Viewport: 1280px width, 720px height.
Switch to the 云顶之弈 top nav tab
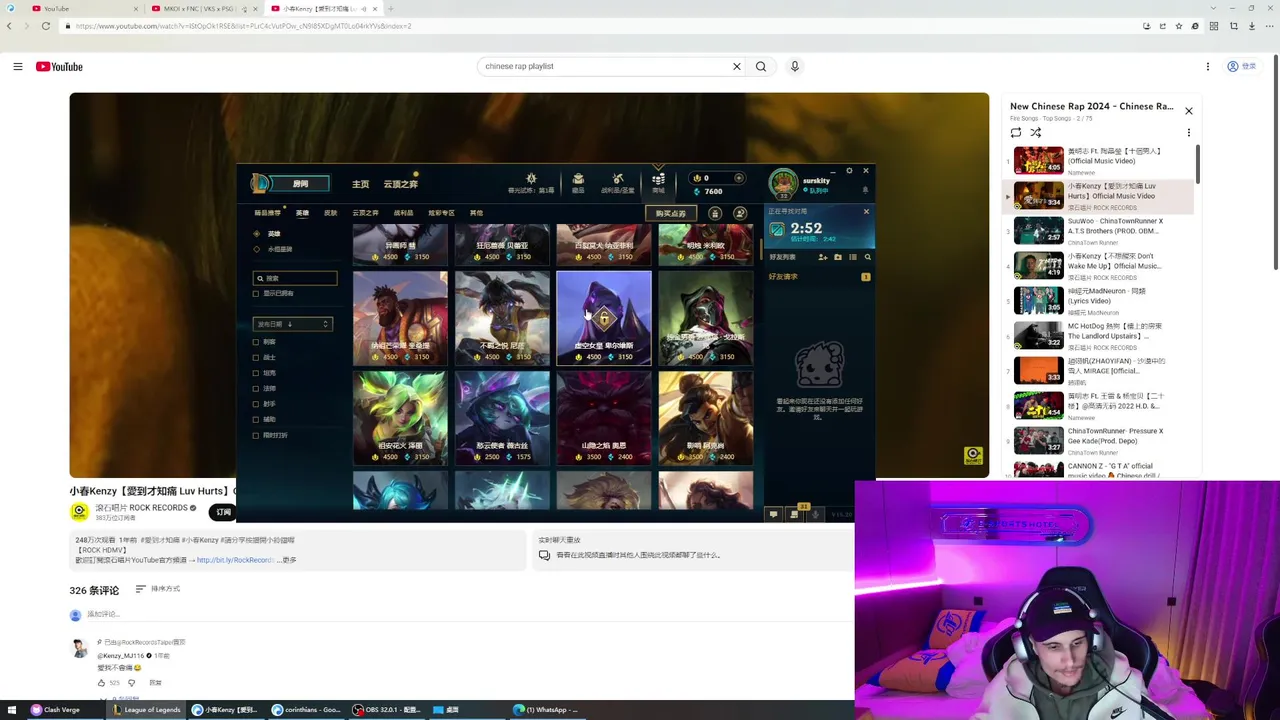click(x=400, y=184)
